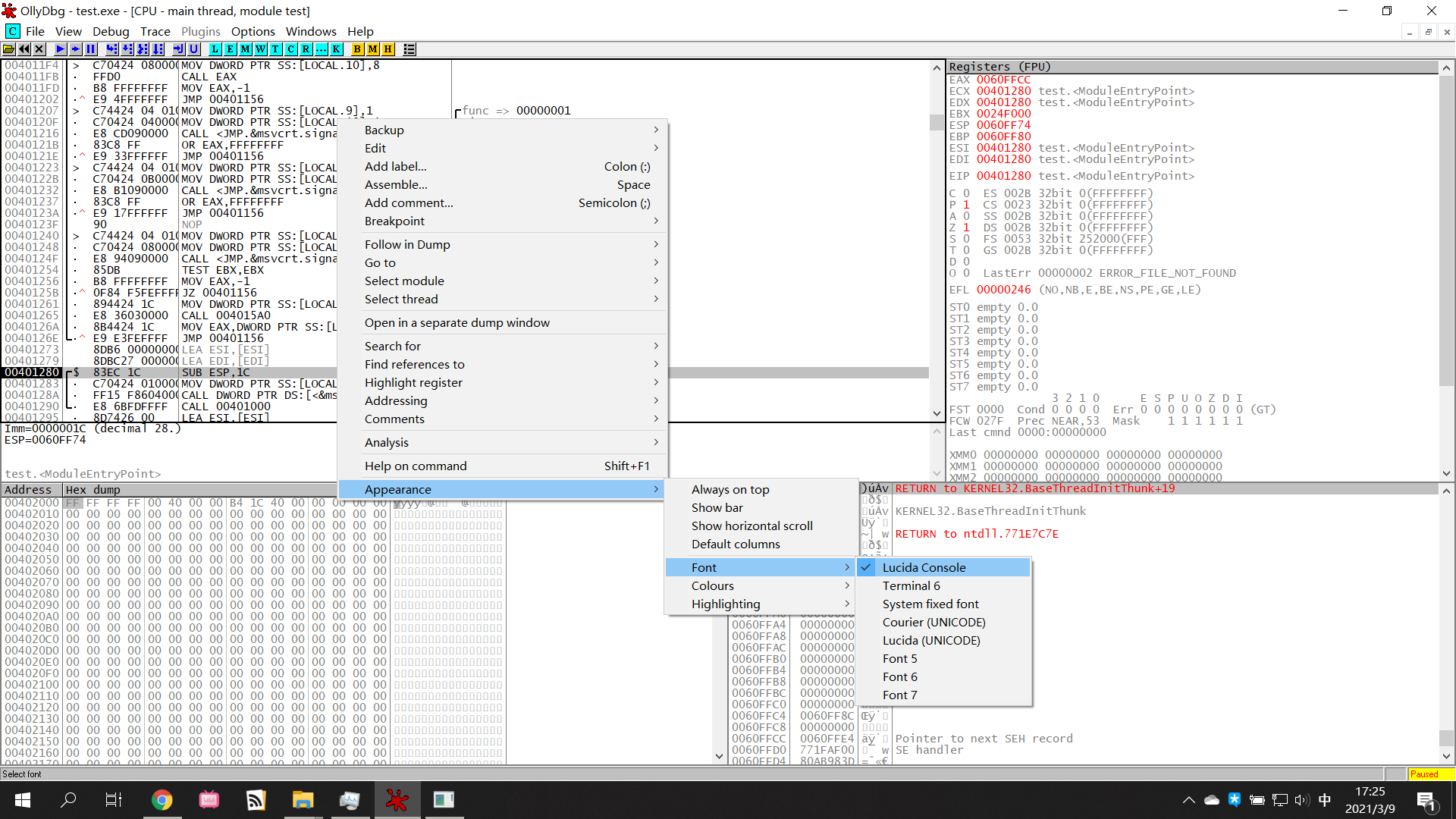Image resolution: width=1456 pixels, height=819 pixels.
Task: Click the Open file toolbar icon
Action: (x=9, y=49)
